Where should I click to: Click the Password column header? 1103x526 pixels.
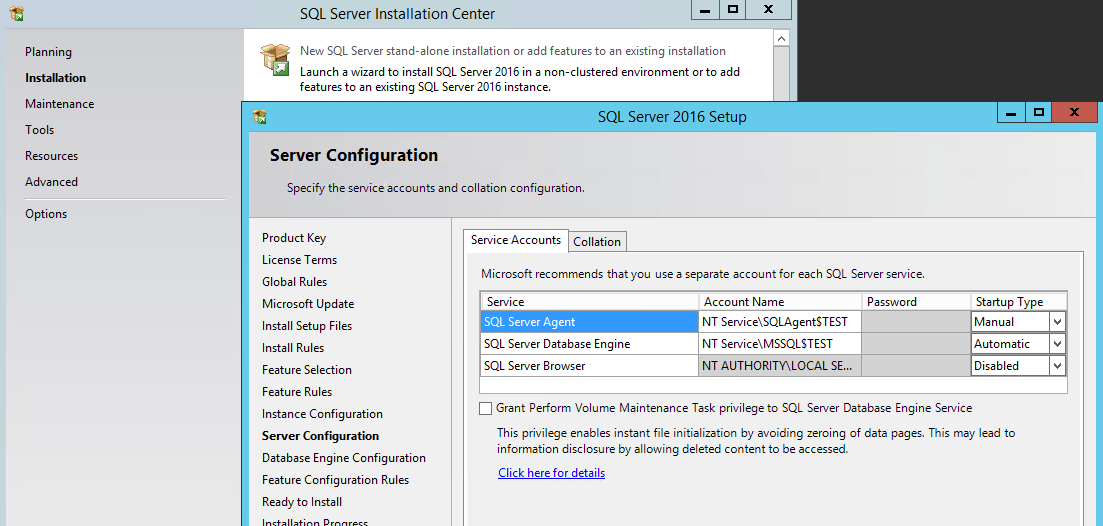pos(917,302)
